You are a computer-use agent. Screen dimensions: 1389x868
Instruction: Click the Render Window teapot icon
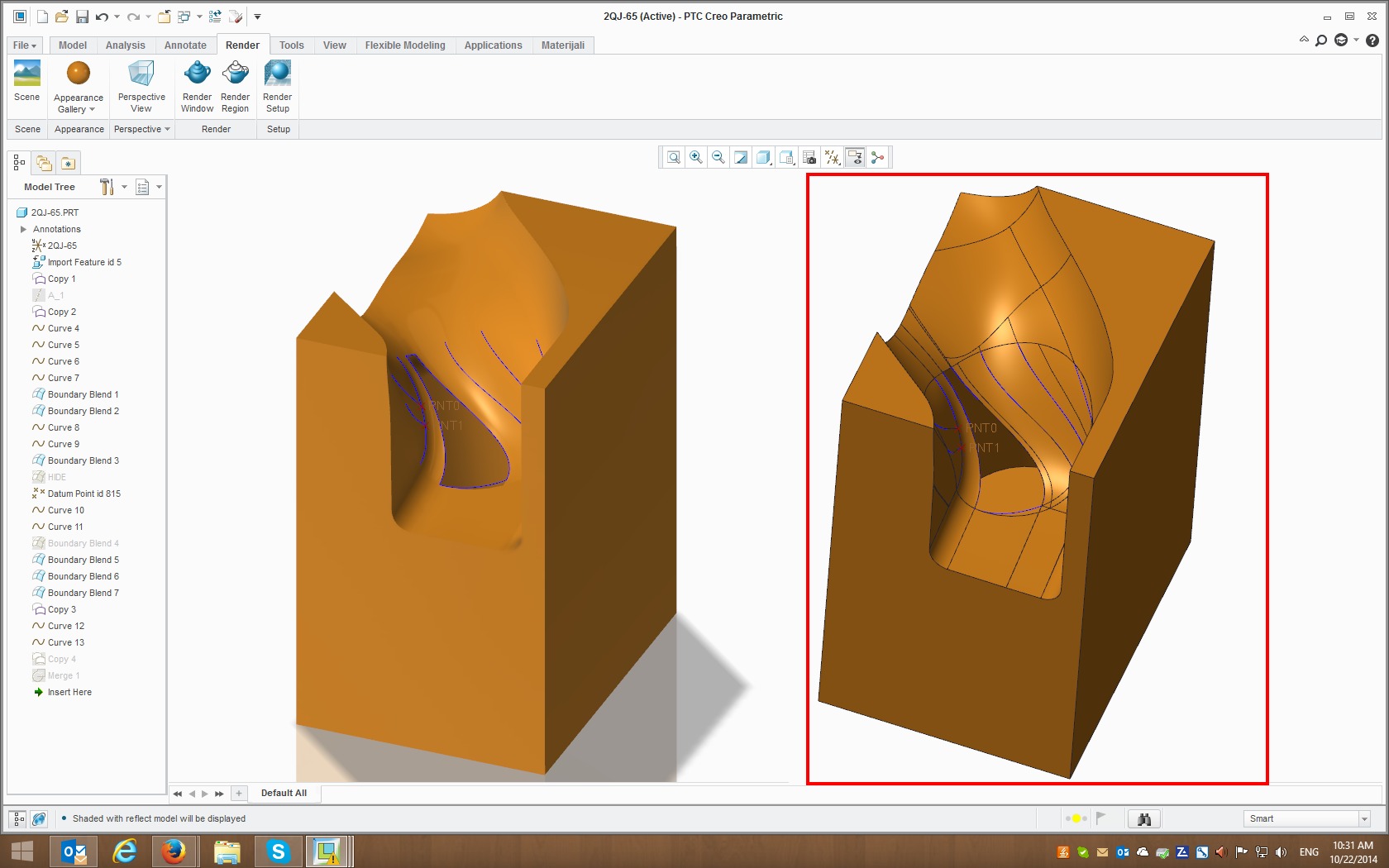pos(197,73)
